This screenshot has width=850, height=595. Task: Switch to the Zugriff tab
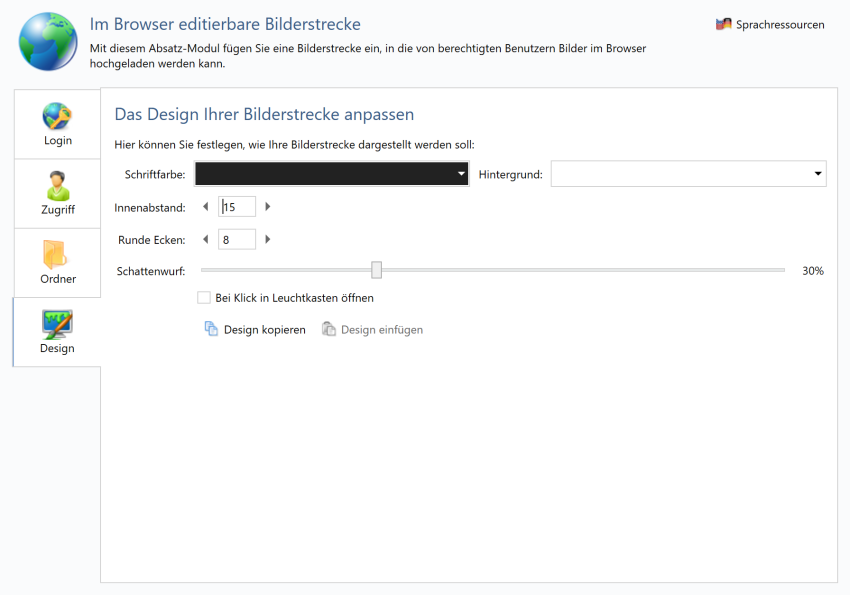[x=57, y=194]
